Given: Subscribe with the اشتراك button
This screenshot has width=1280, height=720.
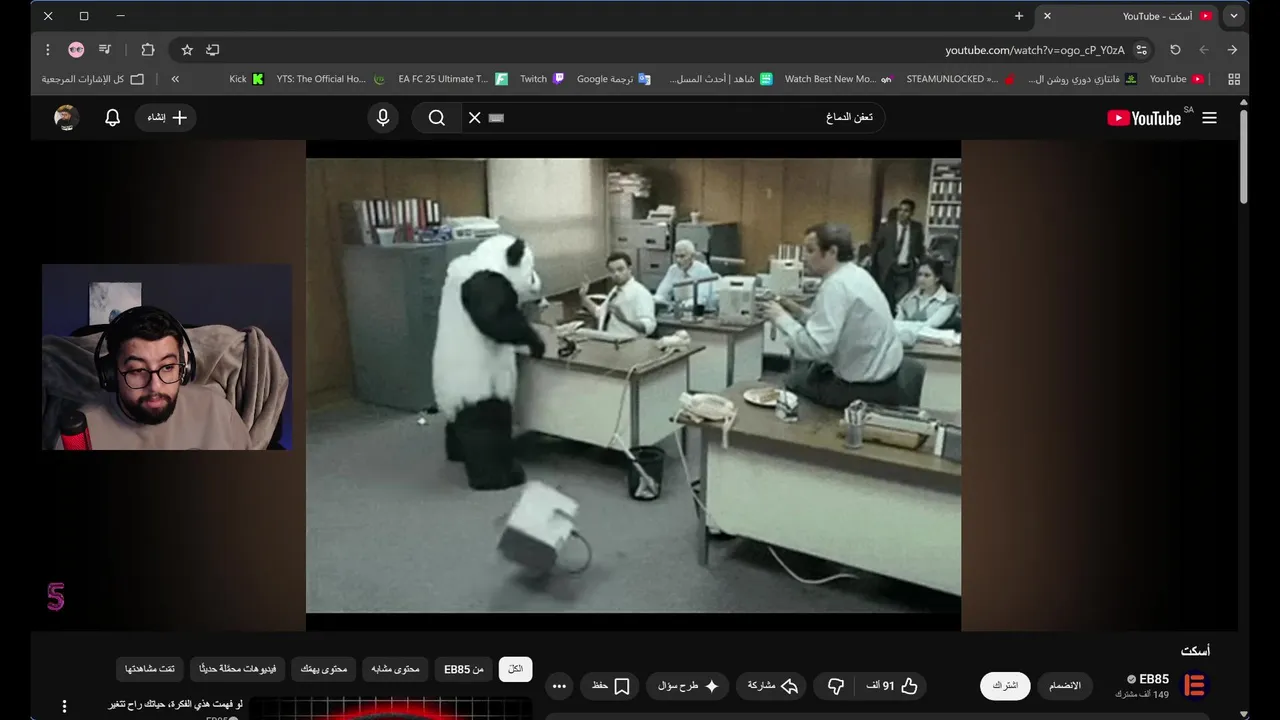Looking at the screenshot, I should click(x=1005, y=686).
